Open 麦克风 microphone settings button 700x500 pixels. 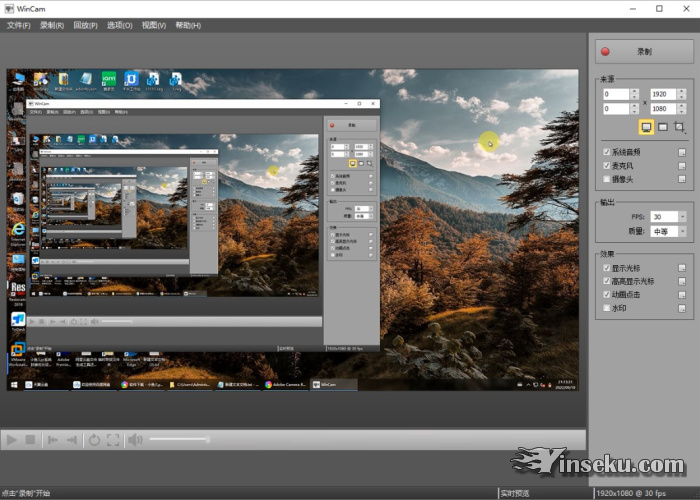pos(682,166)
